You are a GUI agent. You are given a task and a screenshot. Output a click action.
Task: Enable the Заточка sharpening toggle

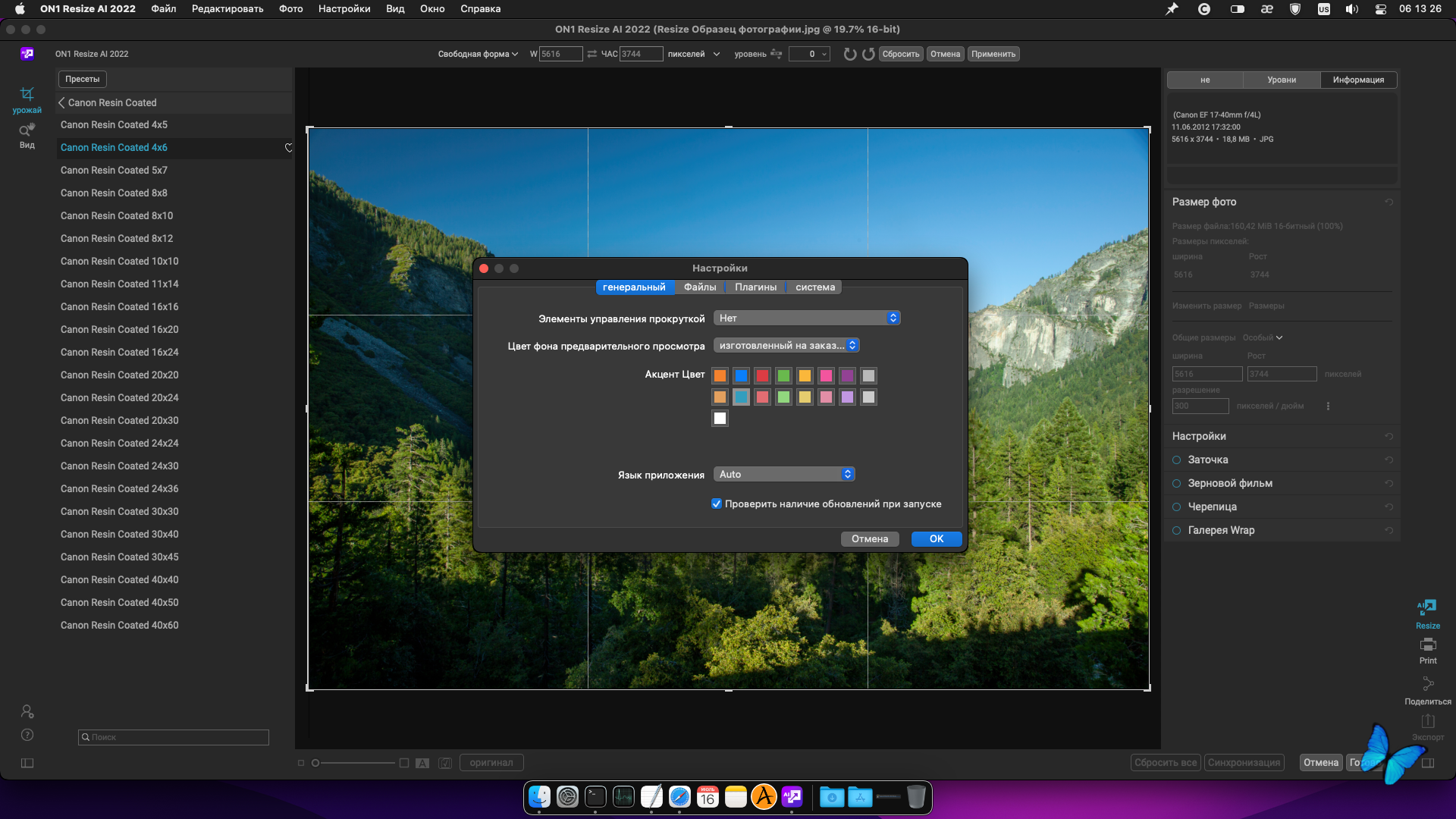(x=1177, y=460)
